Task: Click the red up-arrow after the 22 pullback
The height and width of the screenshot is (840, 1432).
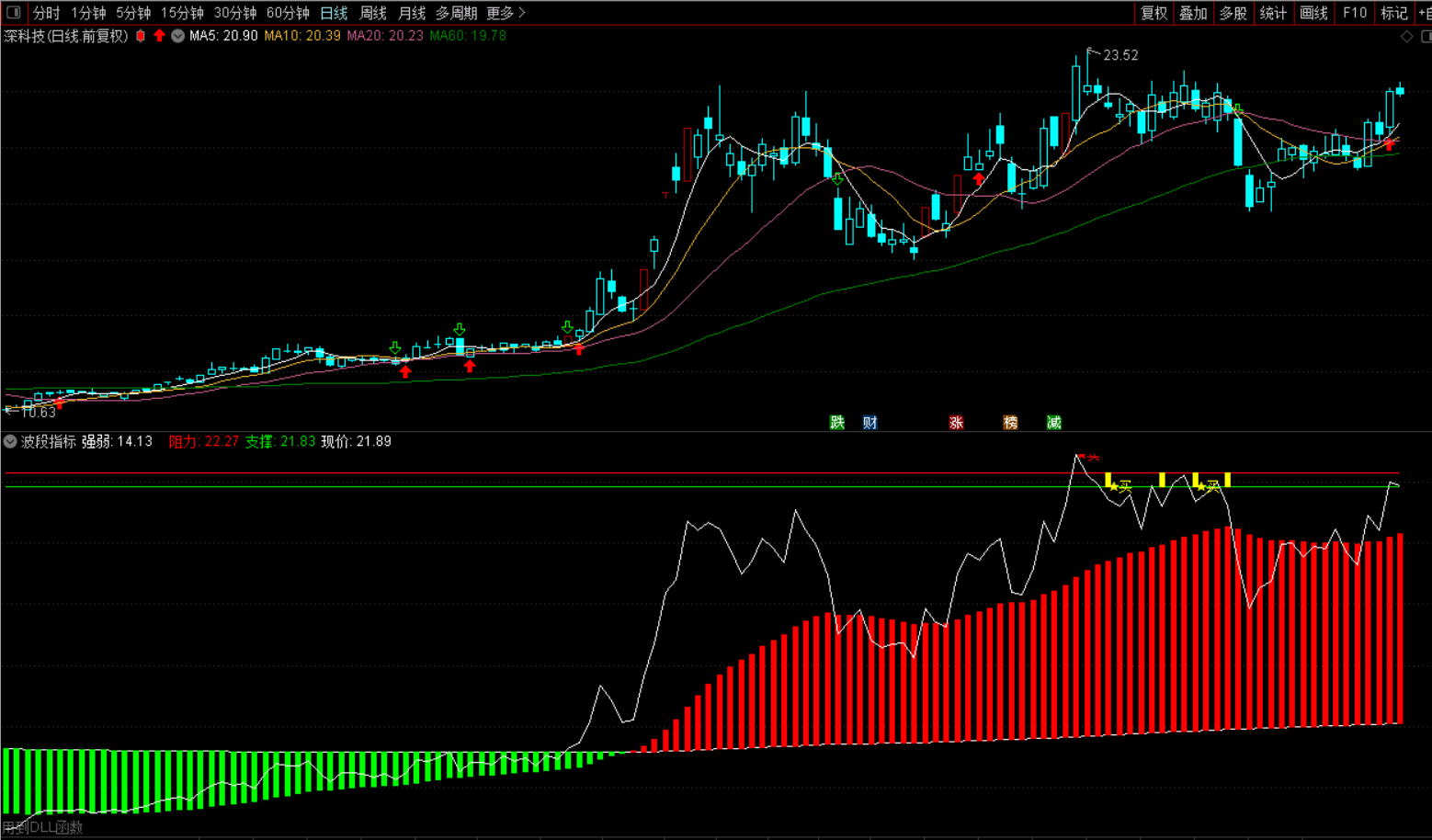Action: point(979,178)
